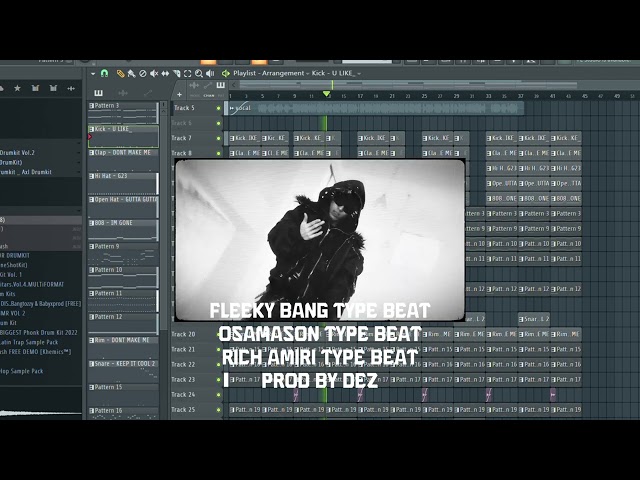Image resolution: width=640 pixels, height=480 pixels.
Task: Select Pattern 15 in the picker
Action: point(123,395)
